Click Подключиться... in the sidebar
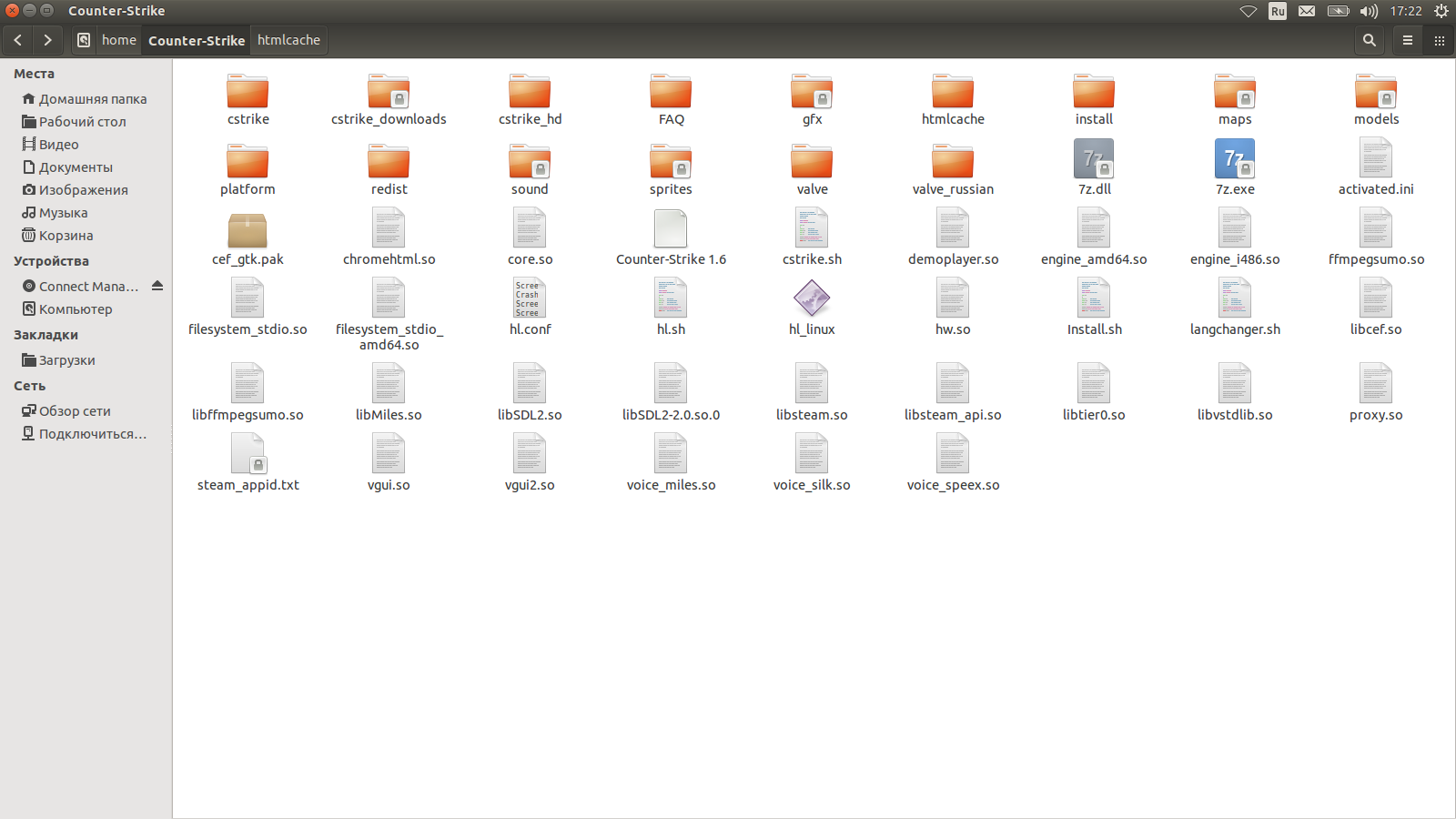 click(86, 434)
